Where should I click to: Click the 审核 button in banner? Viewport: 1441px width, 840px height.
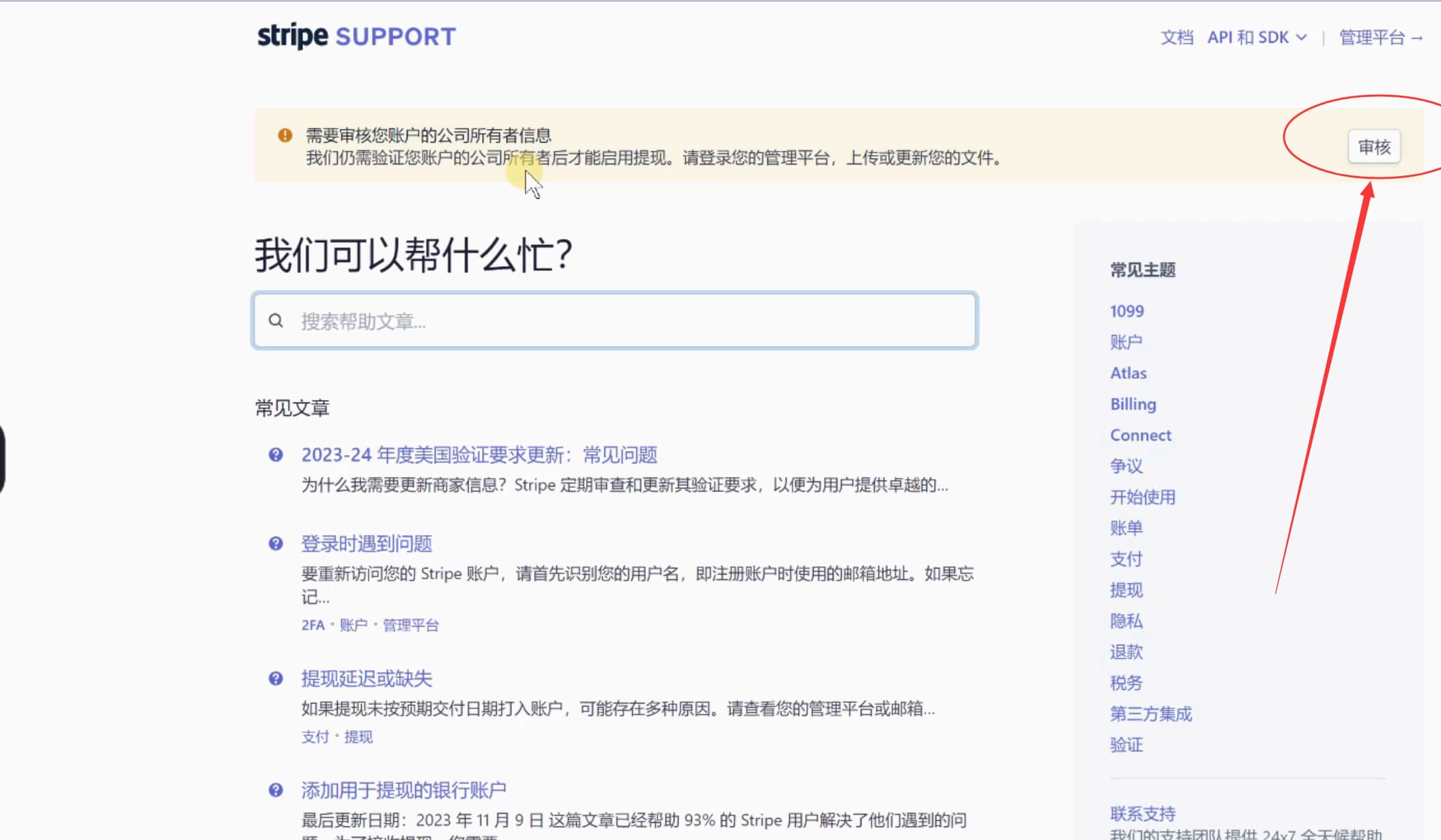[x=1374, y=147]
